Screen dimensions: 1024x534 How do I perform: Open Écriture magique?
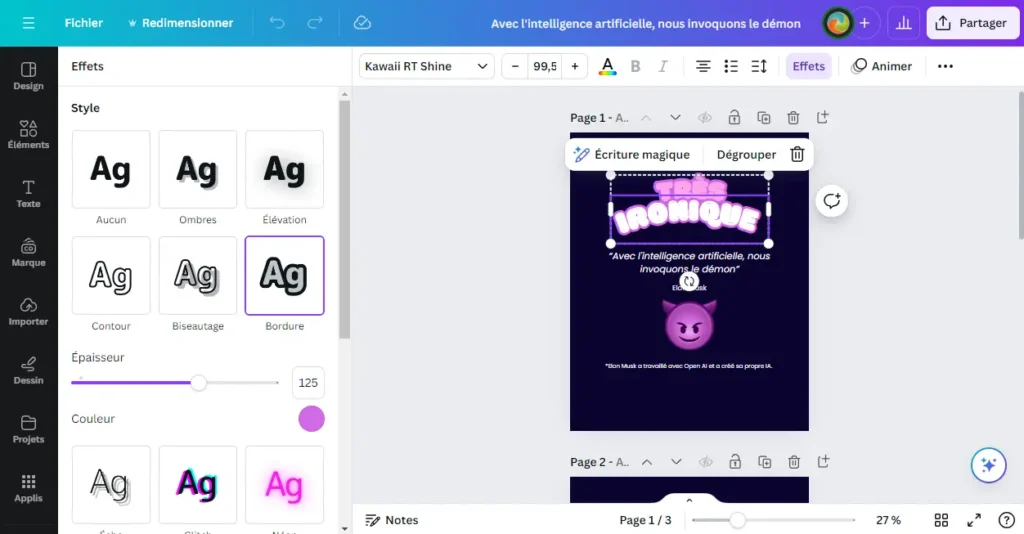pos(632,155)
